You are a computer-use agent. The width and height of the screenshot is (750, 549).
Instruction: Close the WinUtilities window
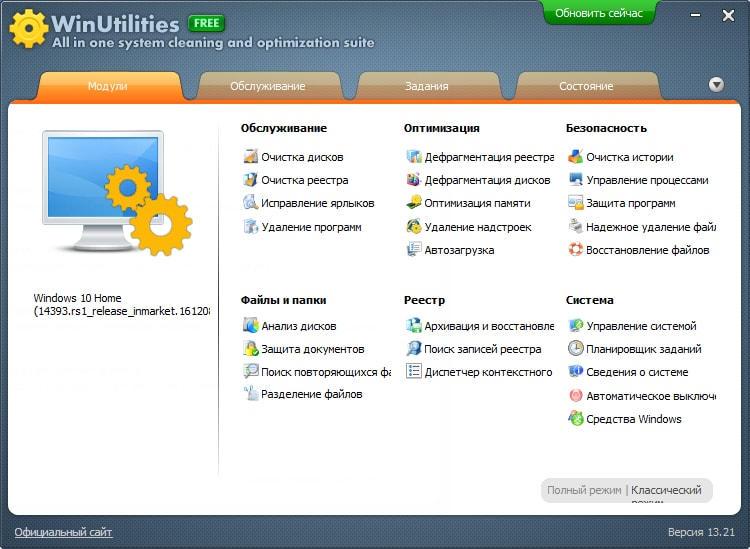tap(728, 16)
